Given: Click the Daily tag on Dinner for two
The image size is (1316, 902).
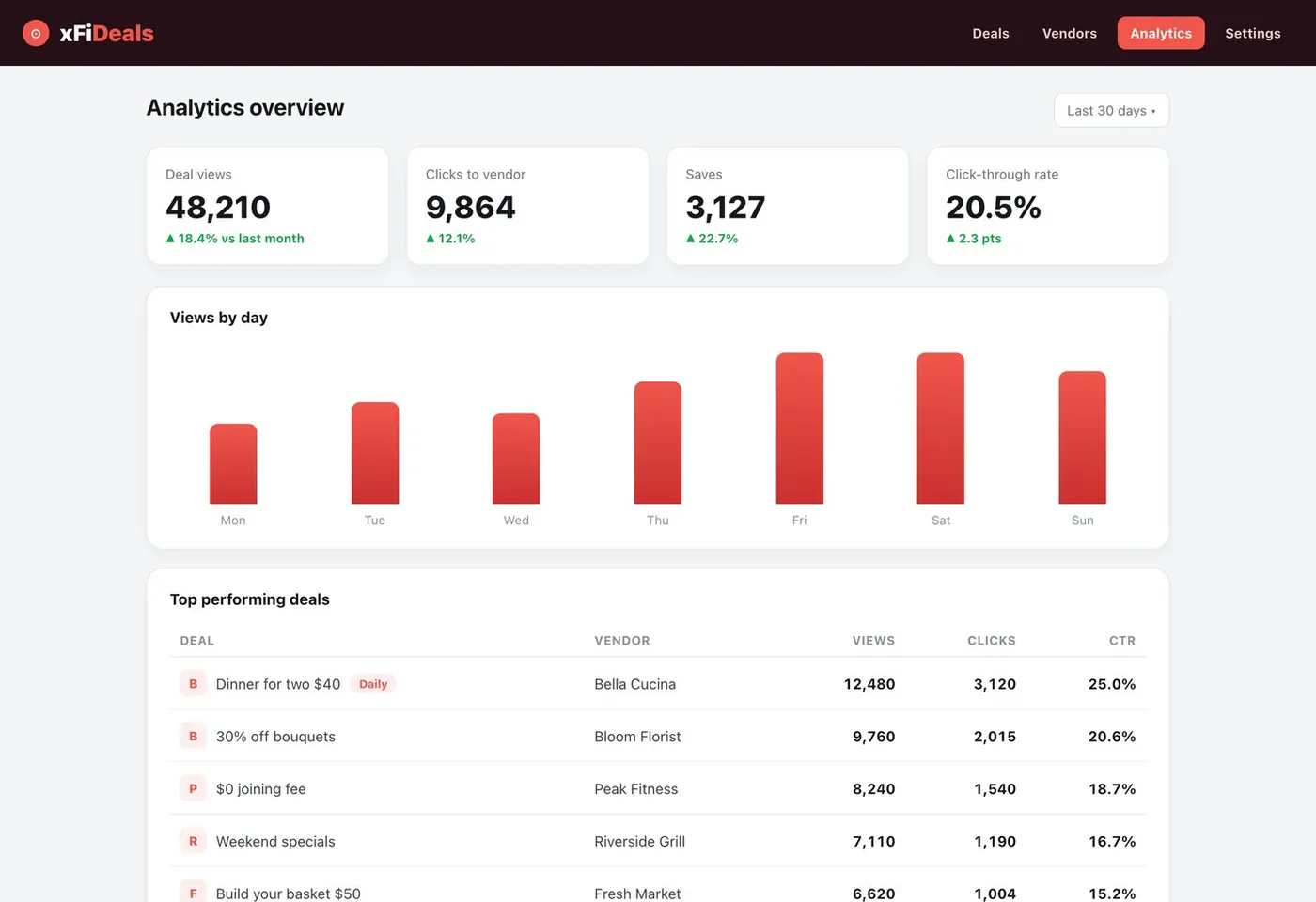Looking at the screenshot, I should pyautogui.click(x=373, y=684).
